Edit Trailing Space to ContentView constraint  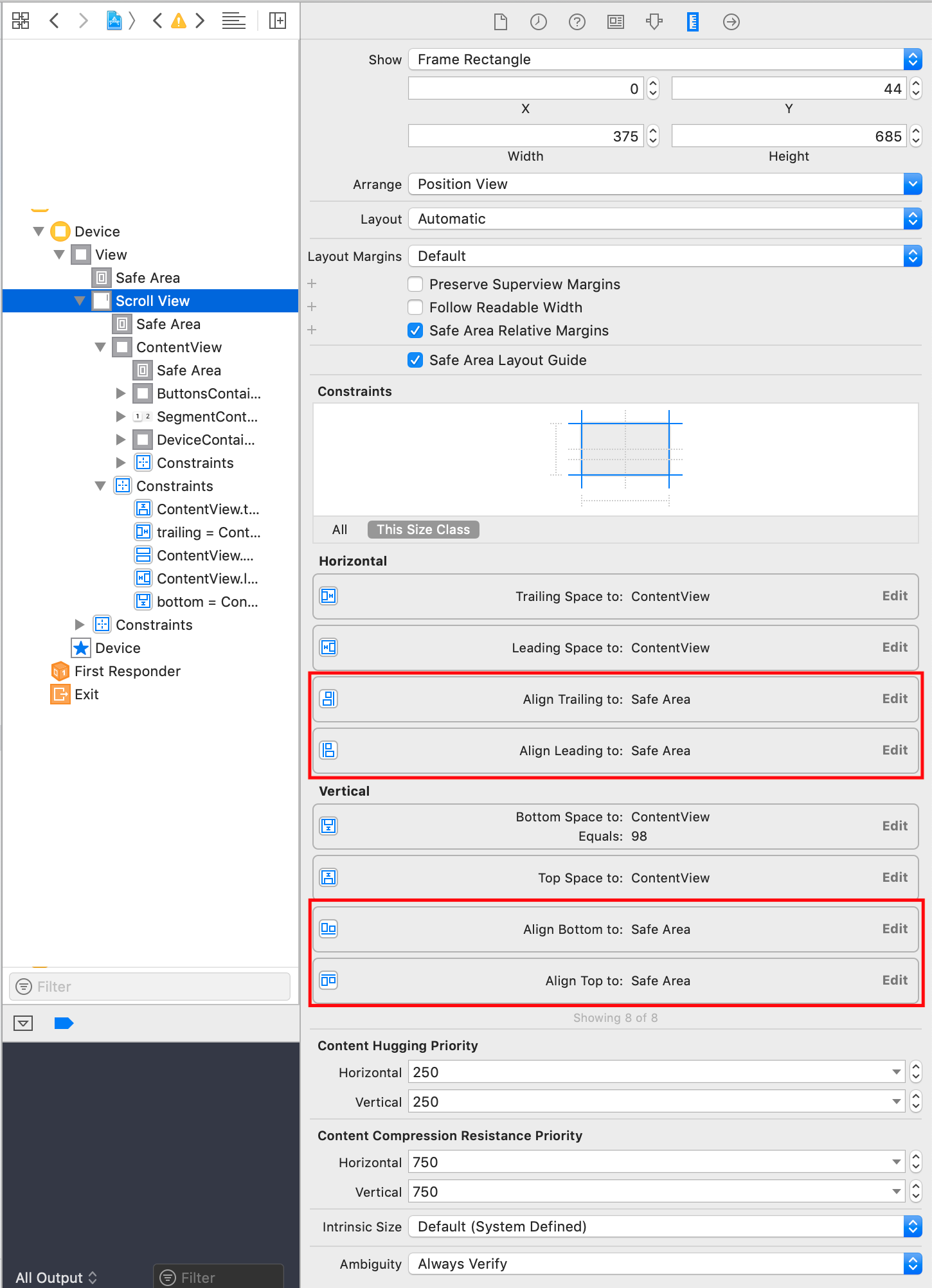(895, 596)
